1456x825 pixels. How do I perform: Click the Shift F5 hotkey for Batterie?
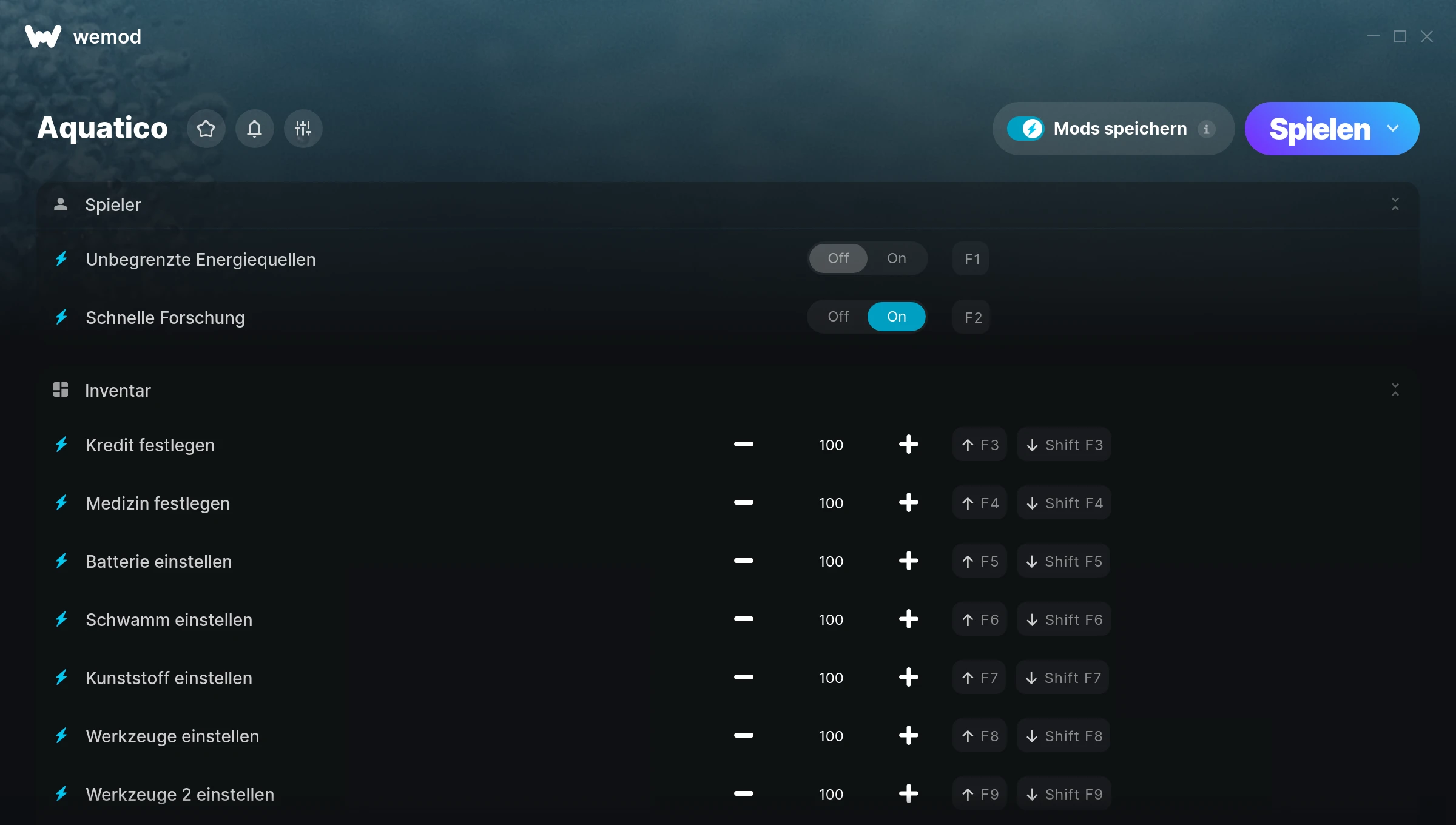click(x=1064, y=561)
